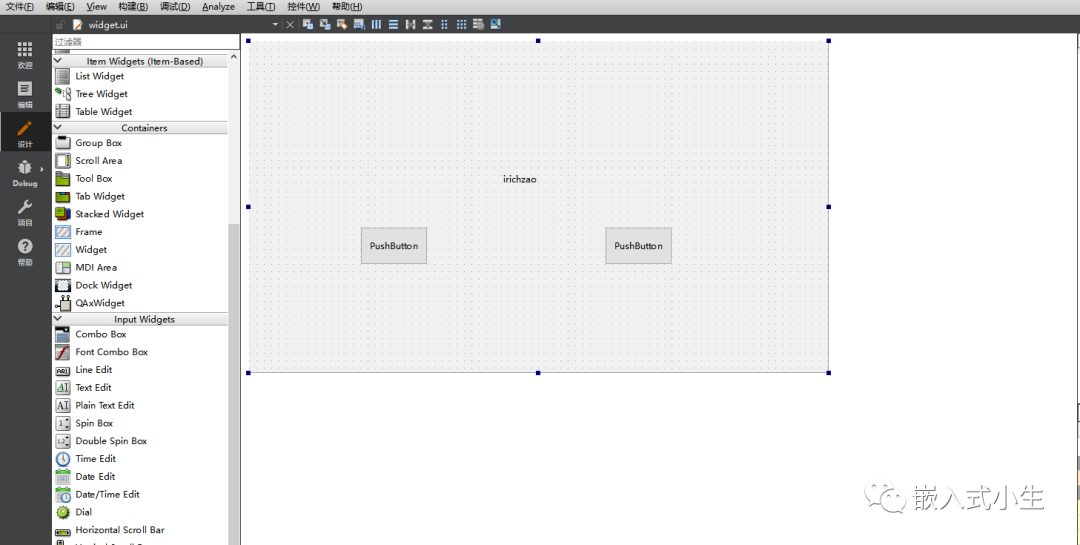Screen dimensions: 1080x545
Task: Open the 控件(W) menu
Action: [x=304, y=6]
